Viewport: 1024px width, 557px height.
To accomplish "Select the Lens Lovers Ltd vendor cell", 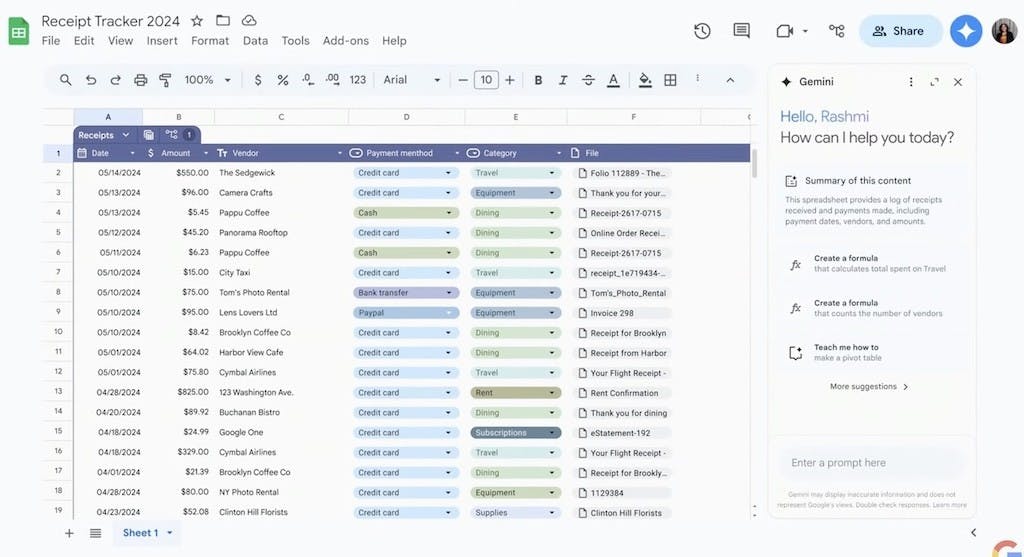I will coord(281,312).
